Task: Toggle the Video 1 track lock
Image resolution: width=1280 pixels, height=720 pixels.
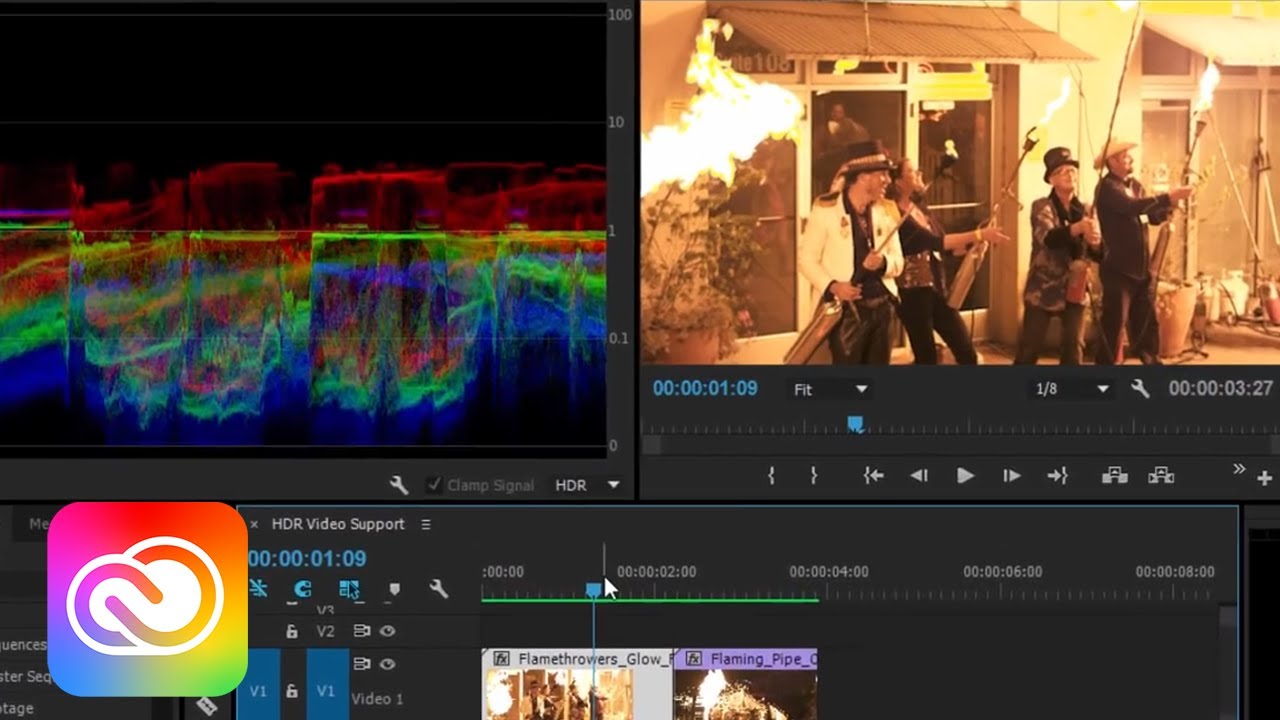Action: coord(292,691)
